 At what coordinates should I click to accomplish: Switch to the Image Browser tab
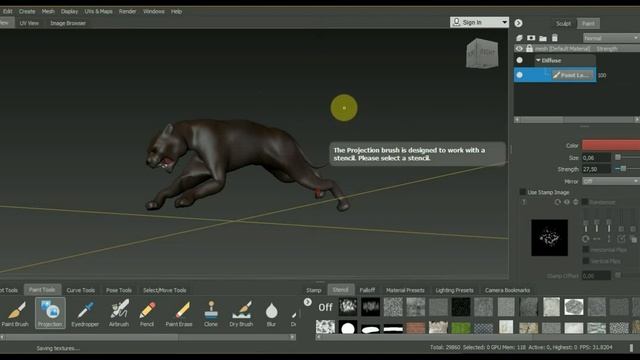pyautogui.click(x=68, y=23)
